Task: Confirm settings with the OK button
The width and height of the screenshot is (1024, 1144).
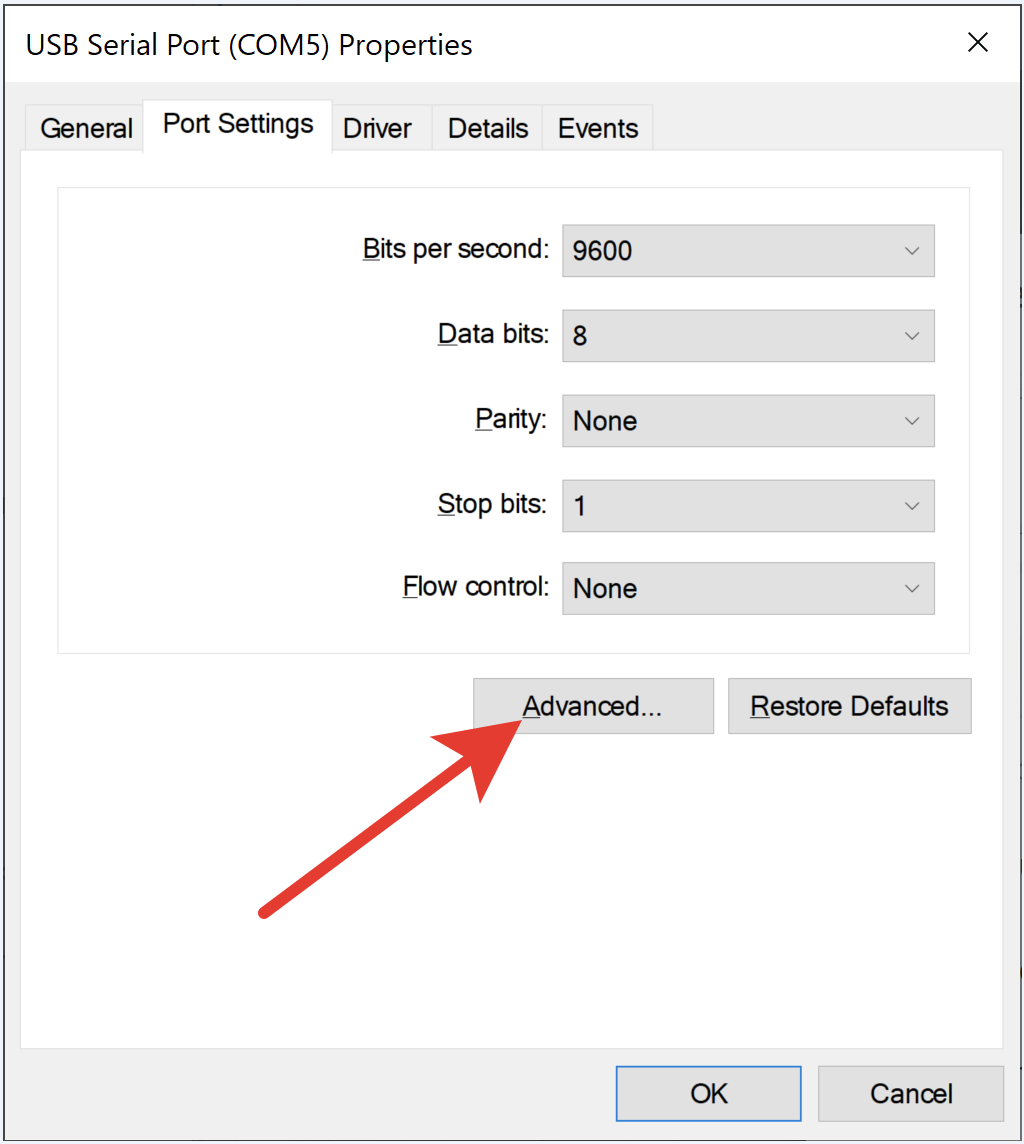Action: (708, 1094)
